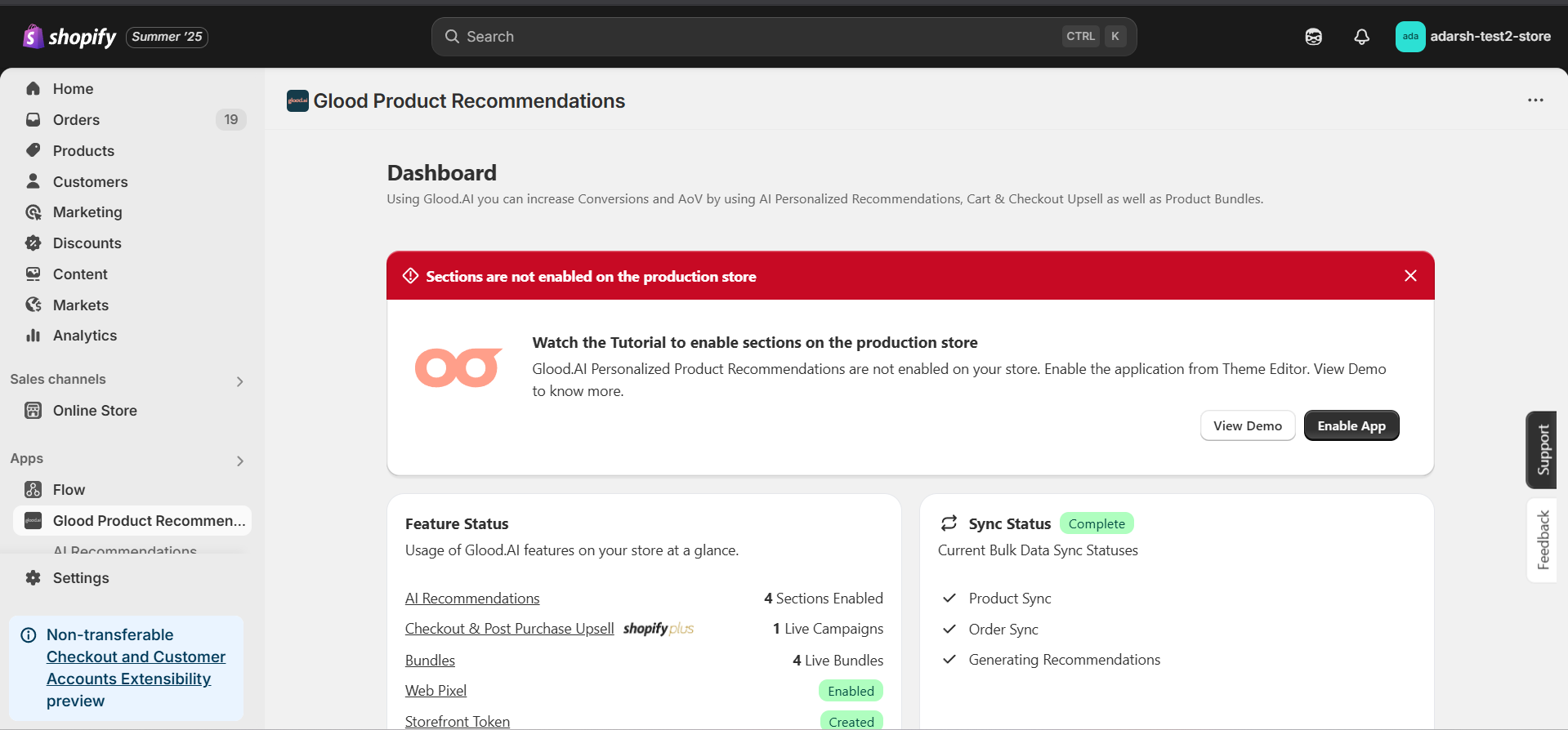Click the Customers person icon
This screenshot has height=730, width=1568.
point(33,180)
